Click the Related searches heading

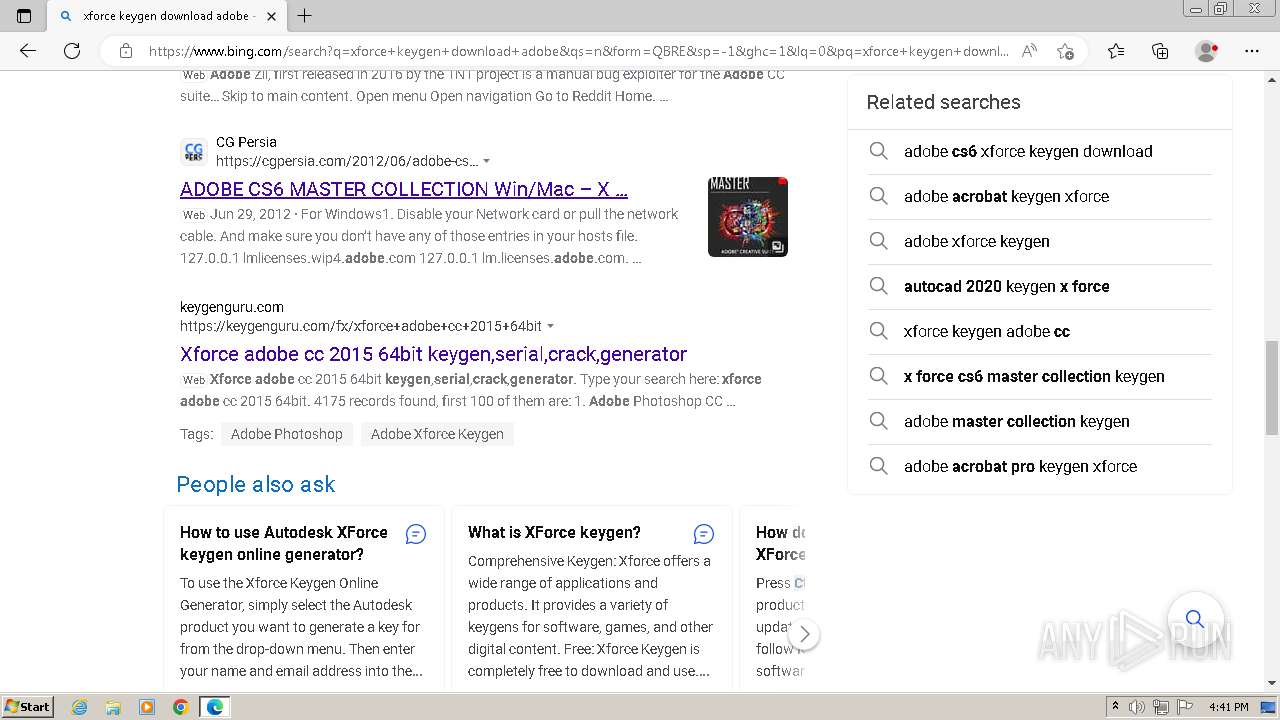point(943,102)
